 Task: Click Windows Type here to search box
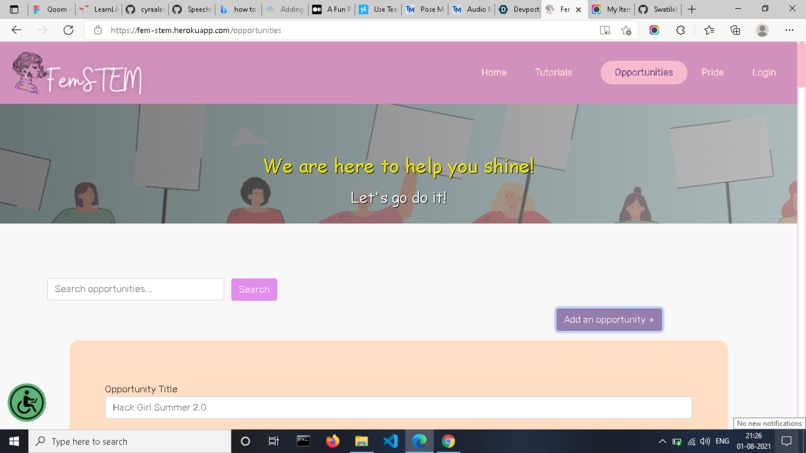[x=130, y=441]
